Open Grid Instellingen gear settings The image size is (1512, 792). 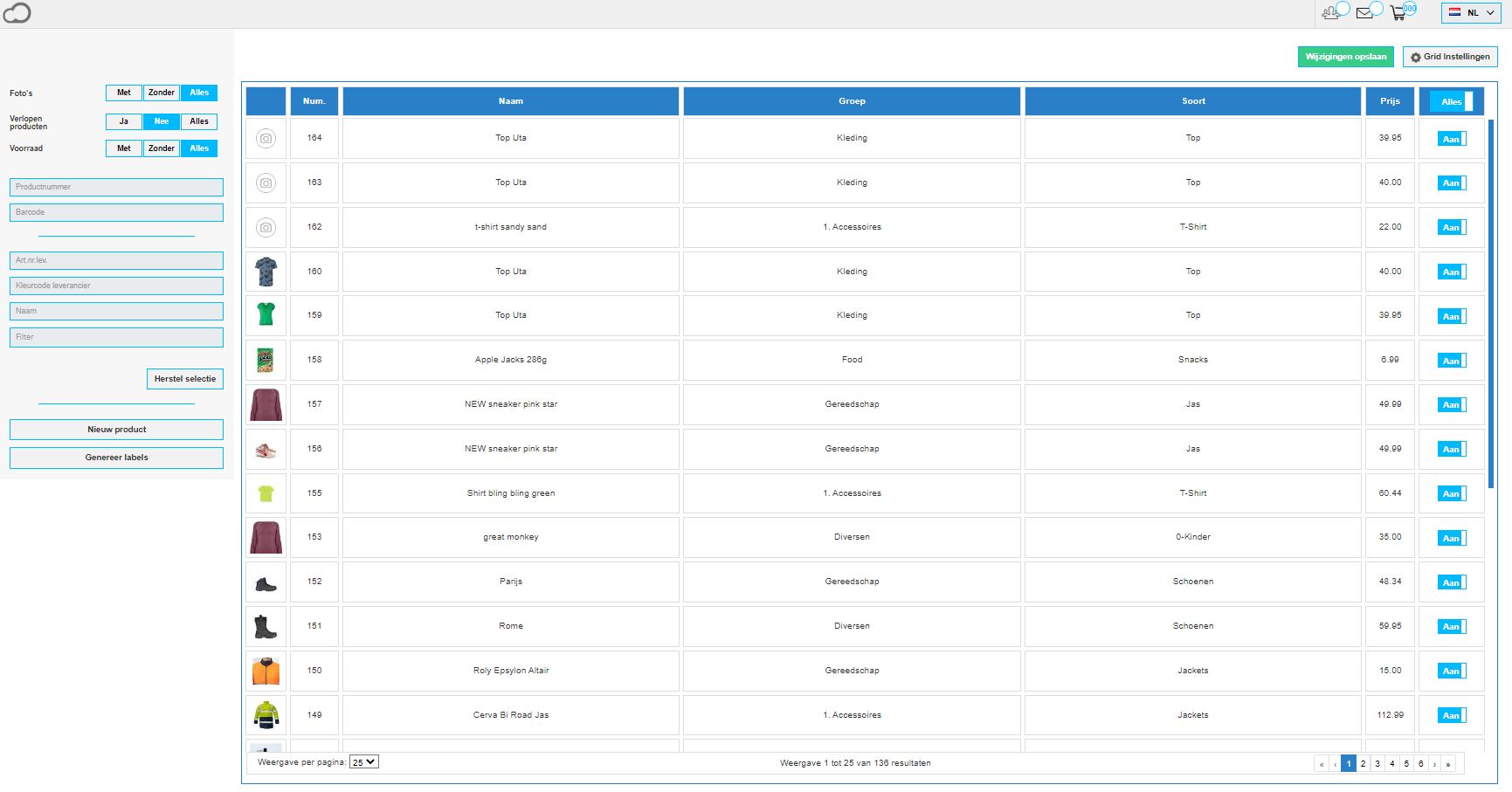1450,57
